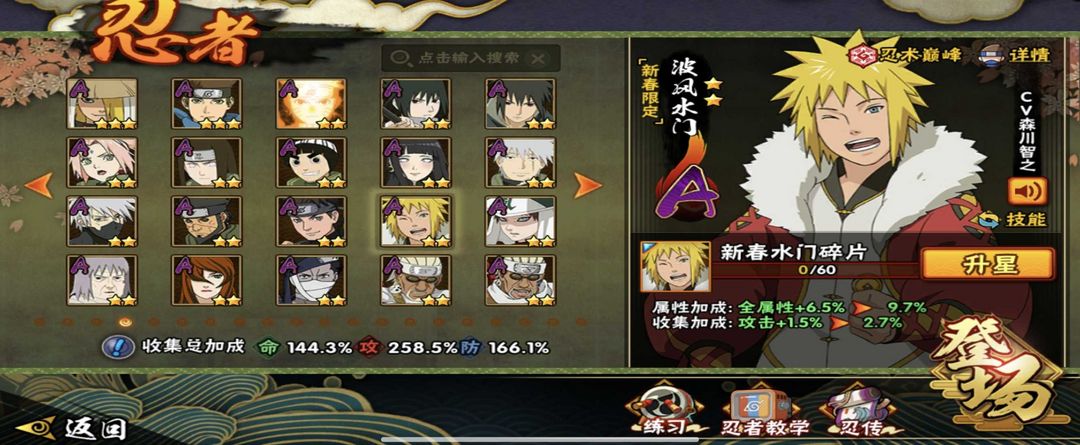
Task: Go to next ninja page arrow
Action: click(588, 185)
